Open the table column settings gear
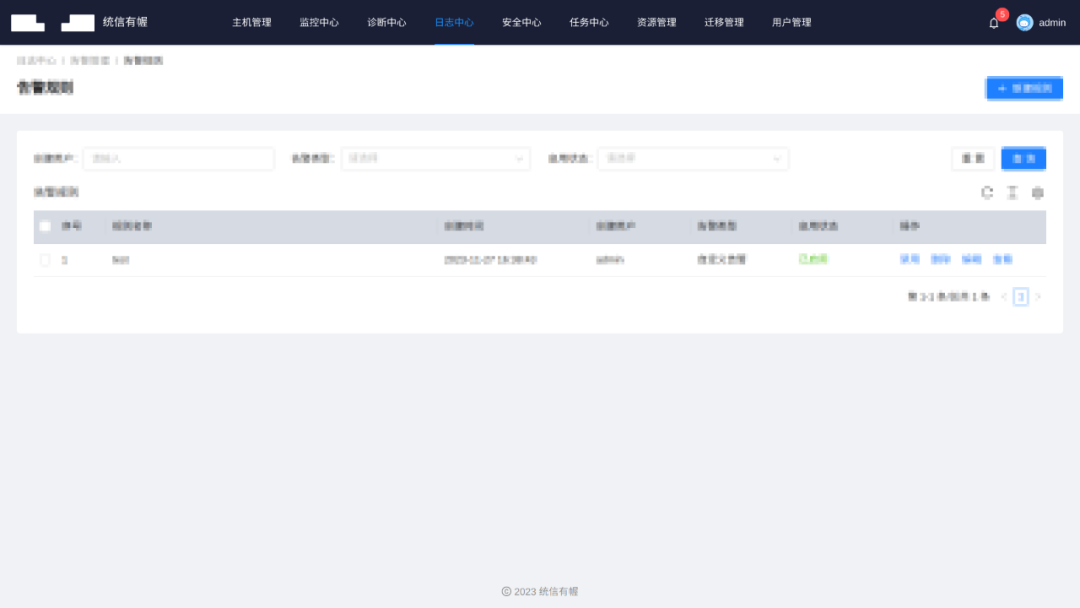This screenshot has height=608, width=1080. pos(1037,193)
